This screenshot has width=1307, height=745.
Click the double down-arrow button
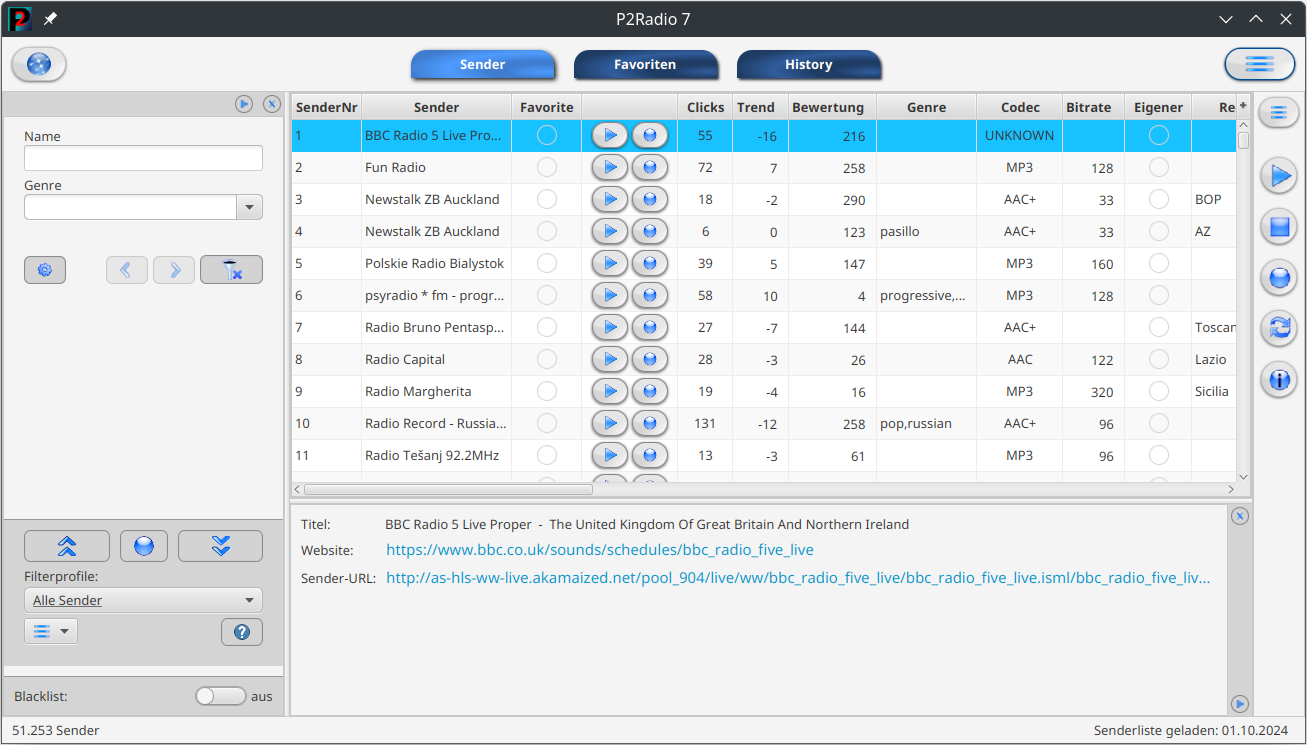220,546
